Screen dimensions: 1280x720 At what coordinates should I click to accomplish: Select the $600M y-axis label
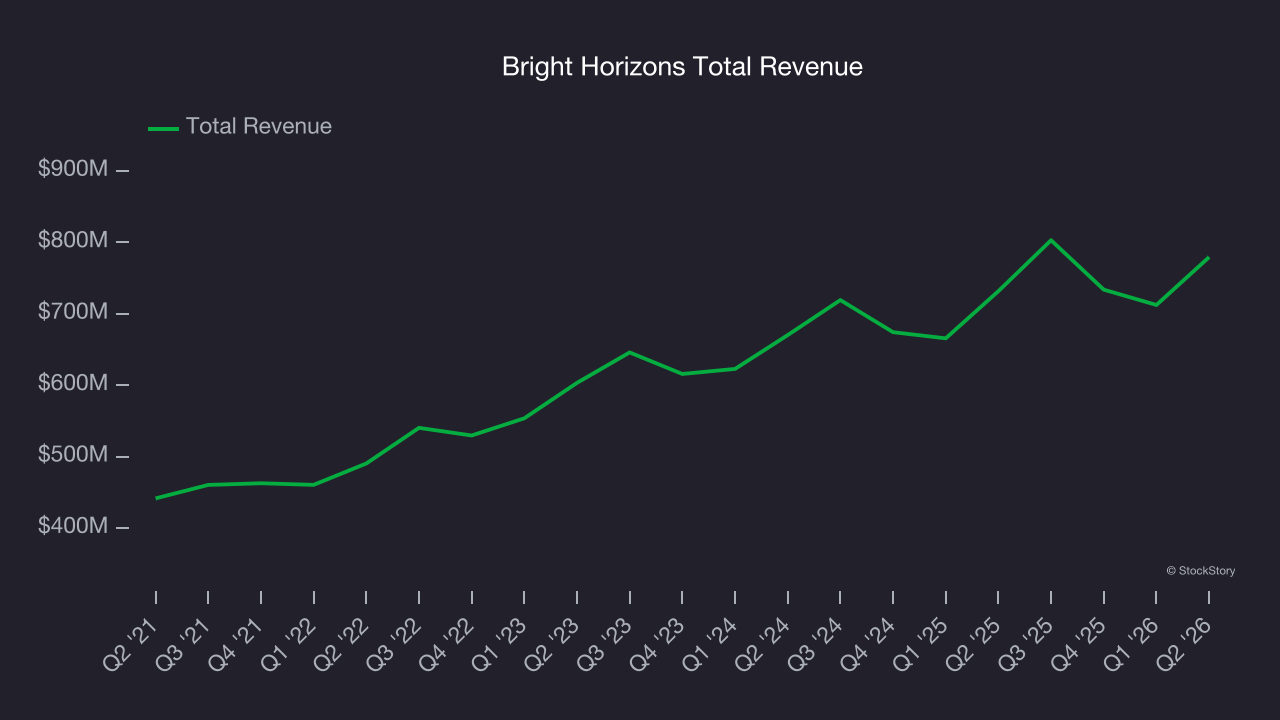73,384
